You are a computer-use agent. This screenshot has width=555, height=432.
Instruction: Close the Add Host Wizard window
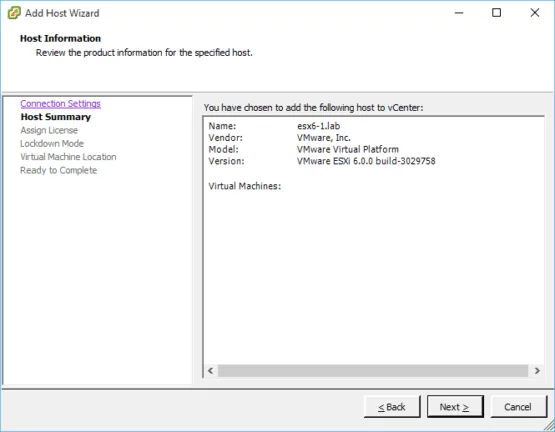(535, 13)
